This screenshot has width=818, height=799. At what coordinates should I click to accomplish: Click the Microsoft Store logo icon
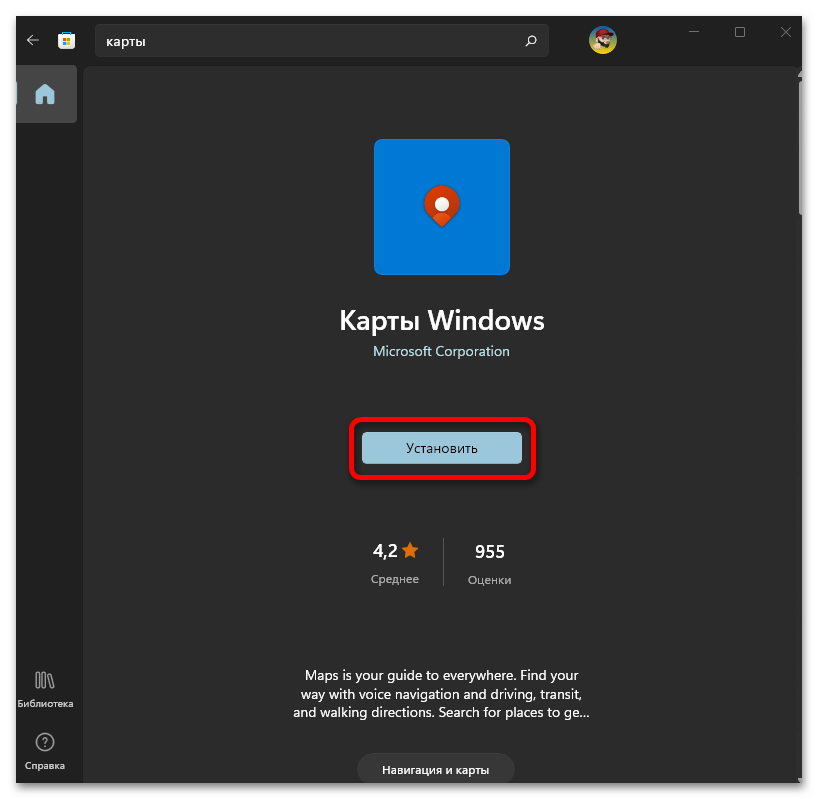(x=66, y=41)
